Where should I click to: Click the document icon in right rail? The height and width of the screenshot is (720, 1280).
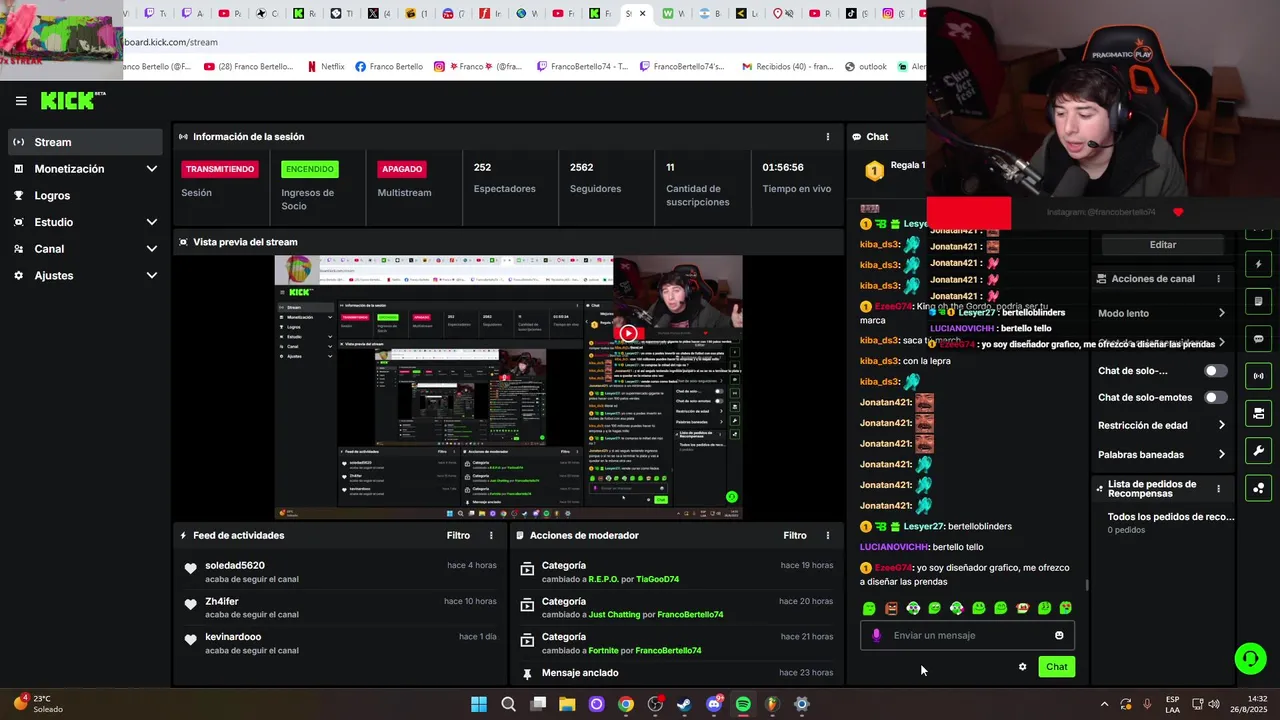1258,302
